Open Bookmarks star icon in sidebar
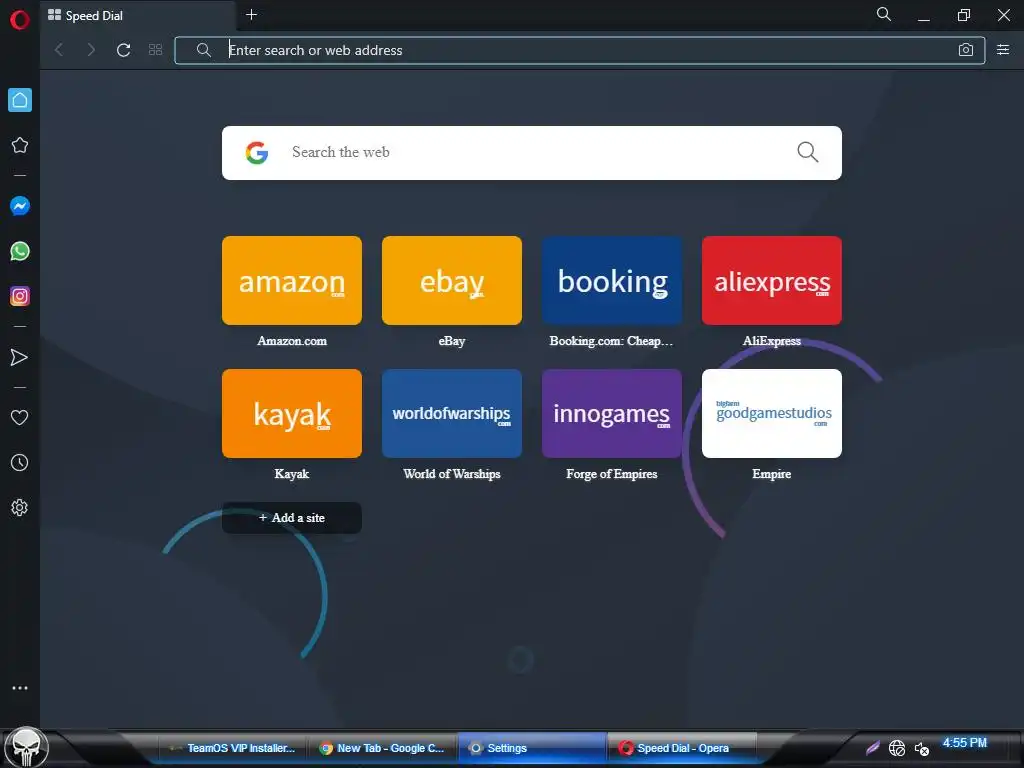This screenshot has height=768, width=1024. tap(20, 145)
